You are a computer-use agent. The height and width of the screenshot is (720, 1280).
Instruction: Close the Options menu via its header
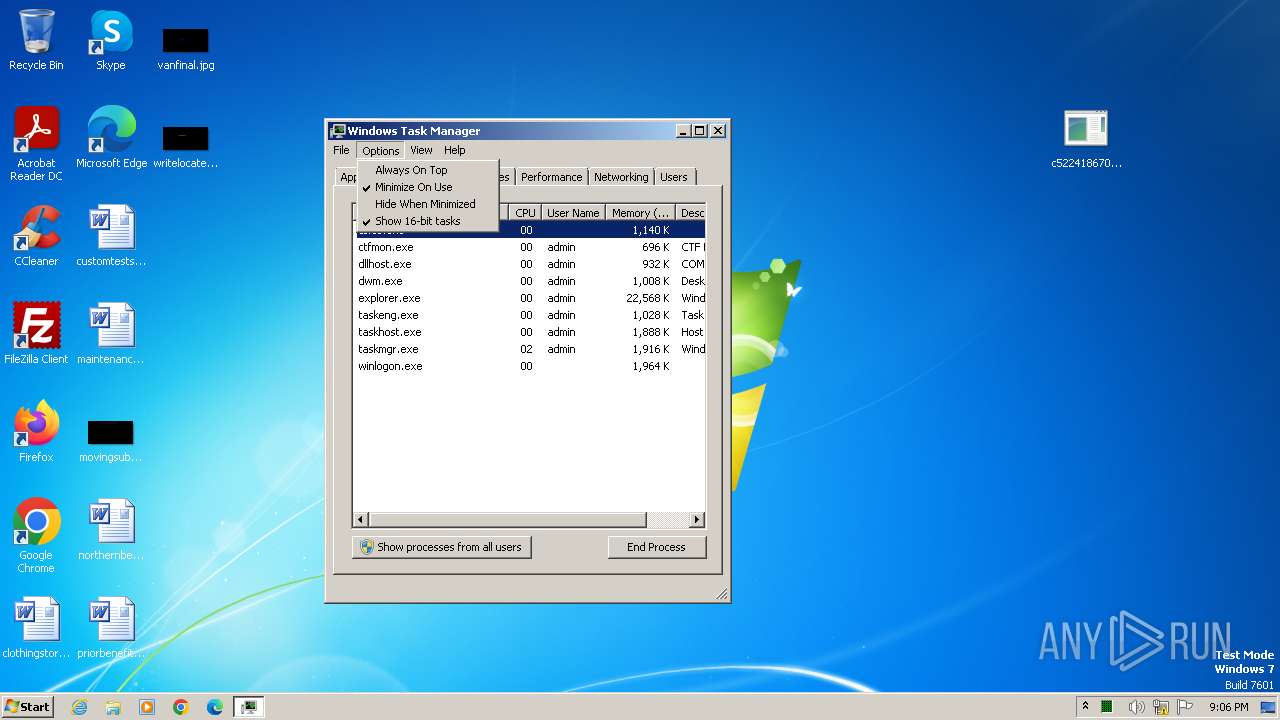(x=380, y=150)
